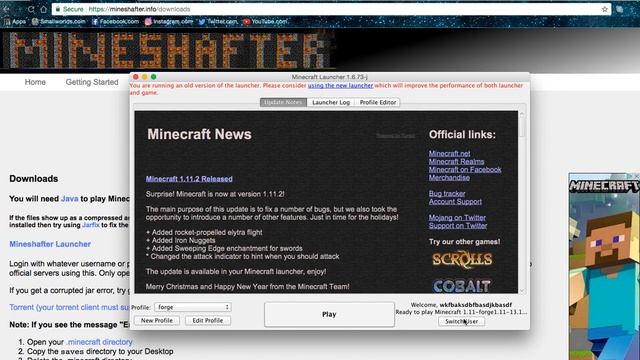Open Support on Twitter link
This screenshot has height=360, width=640.
458,226
